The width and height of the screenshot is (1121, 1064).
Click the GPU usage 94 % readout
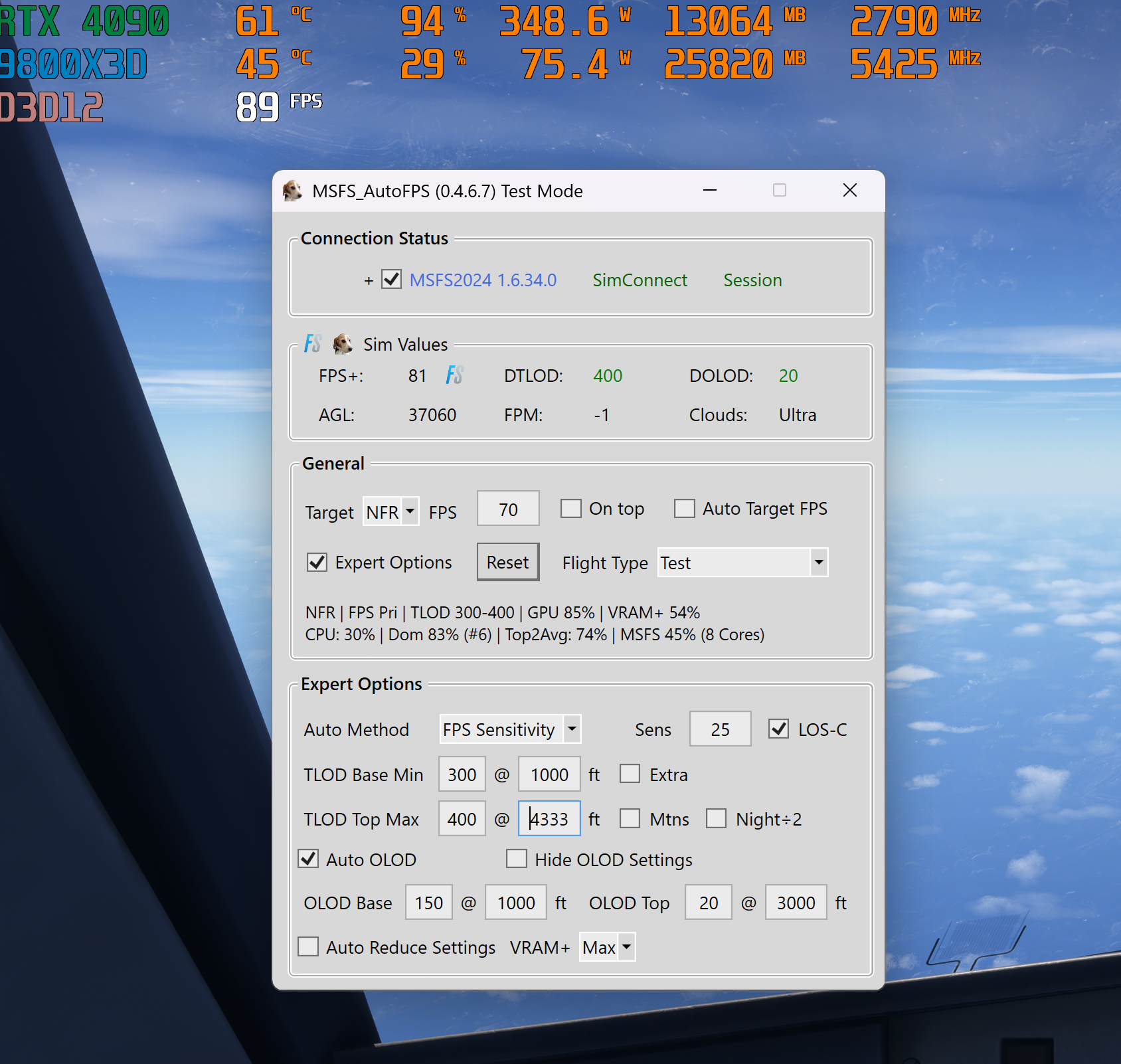(x=434, y=21)
